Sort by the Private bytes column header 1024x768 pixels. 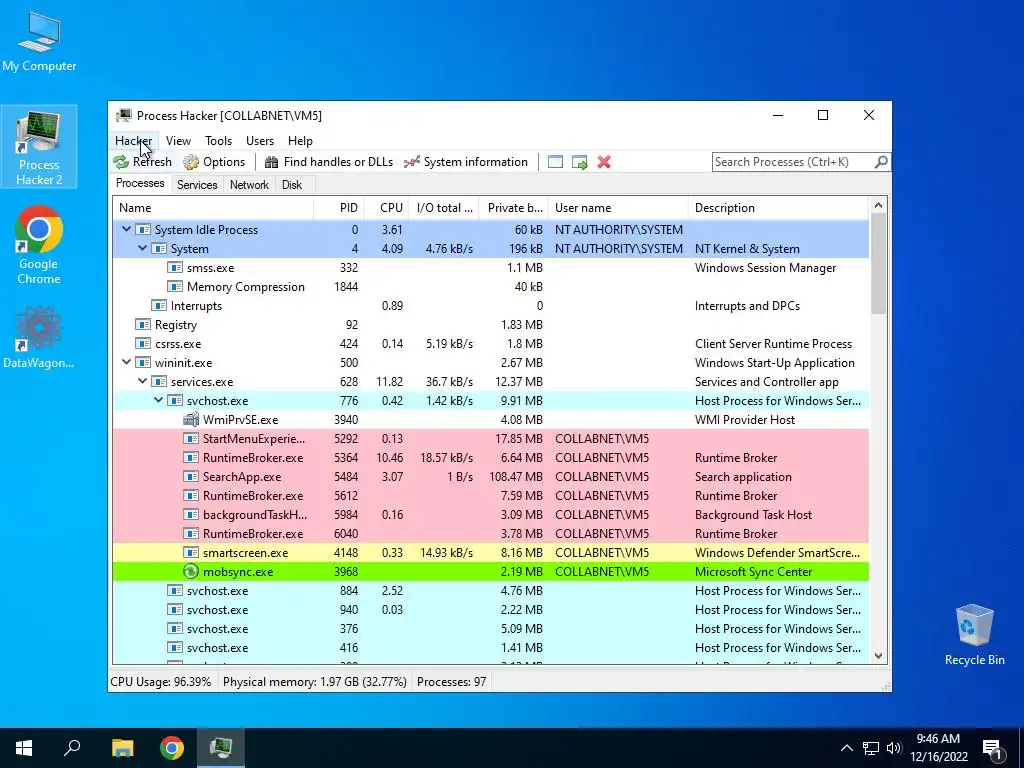tap(513, 208)
